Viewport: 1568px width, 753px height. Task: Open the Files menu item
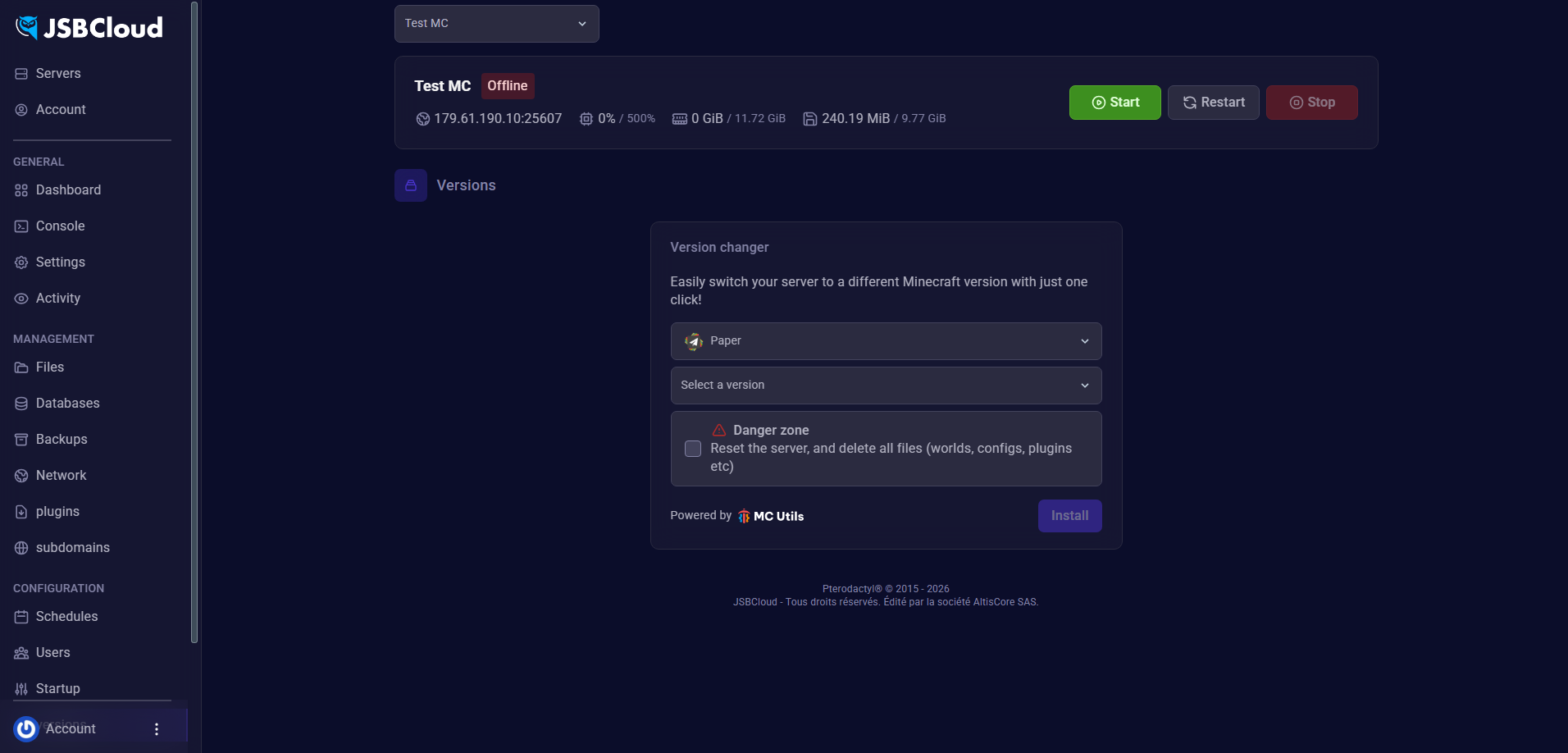pyautogui.click(x=49, y=367)
